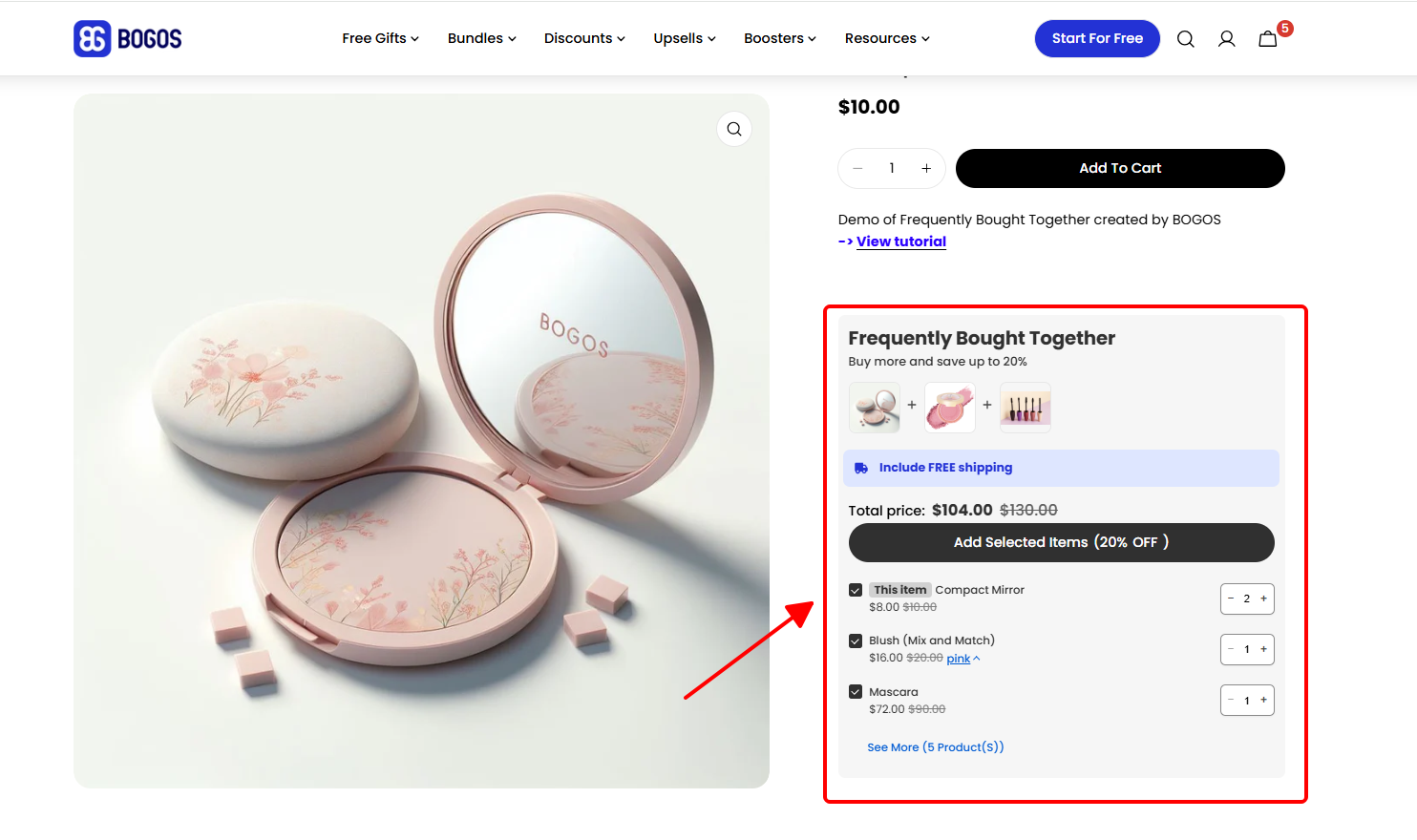The image size is (1417, 840).
Task: Open the search bar
Action: (x=1185, y=38)
